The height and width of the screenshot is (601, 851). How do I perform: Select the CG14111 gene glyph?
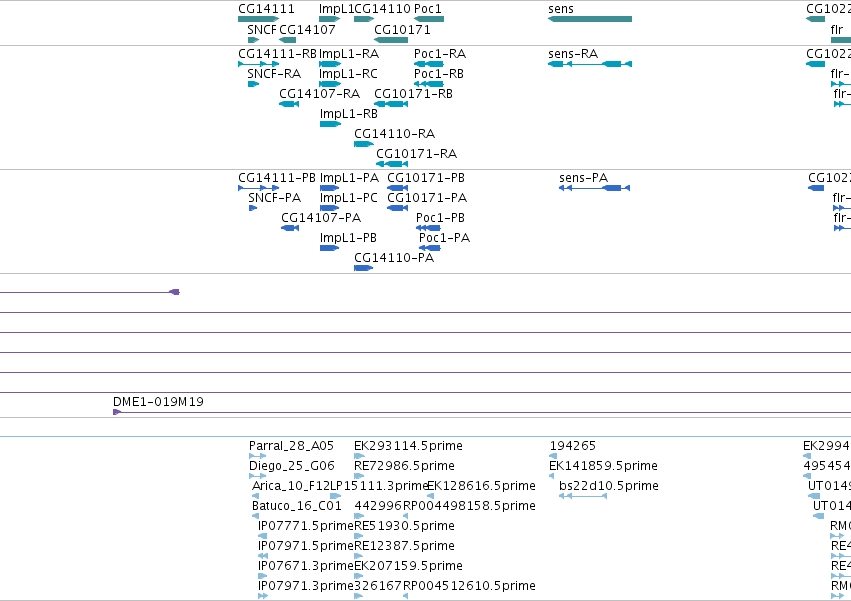(258, 19)
